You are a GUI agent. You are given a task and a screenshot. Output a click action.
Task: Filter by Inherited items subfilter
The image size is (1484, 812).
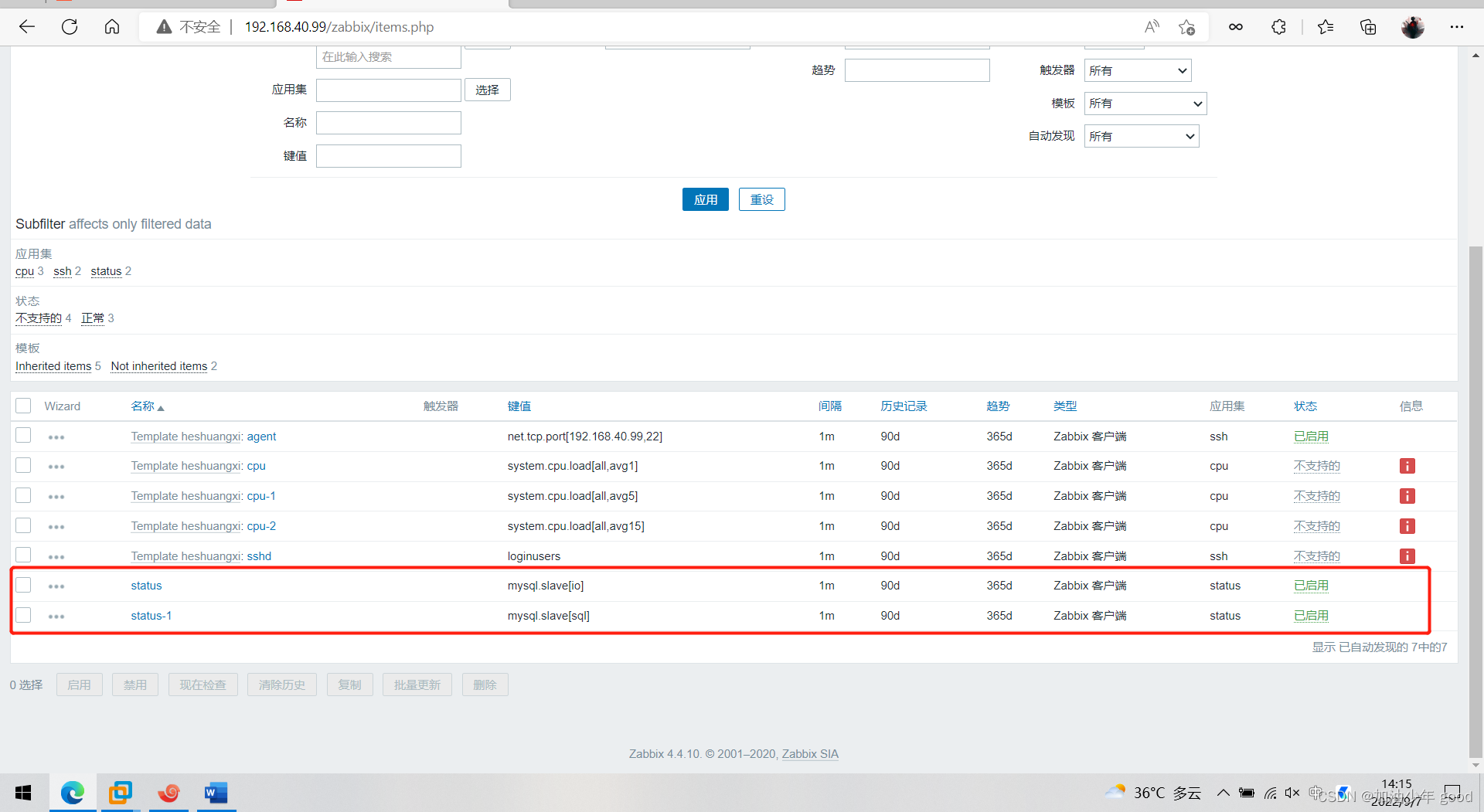pyautogui.click(x=53, y=366)
